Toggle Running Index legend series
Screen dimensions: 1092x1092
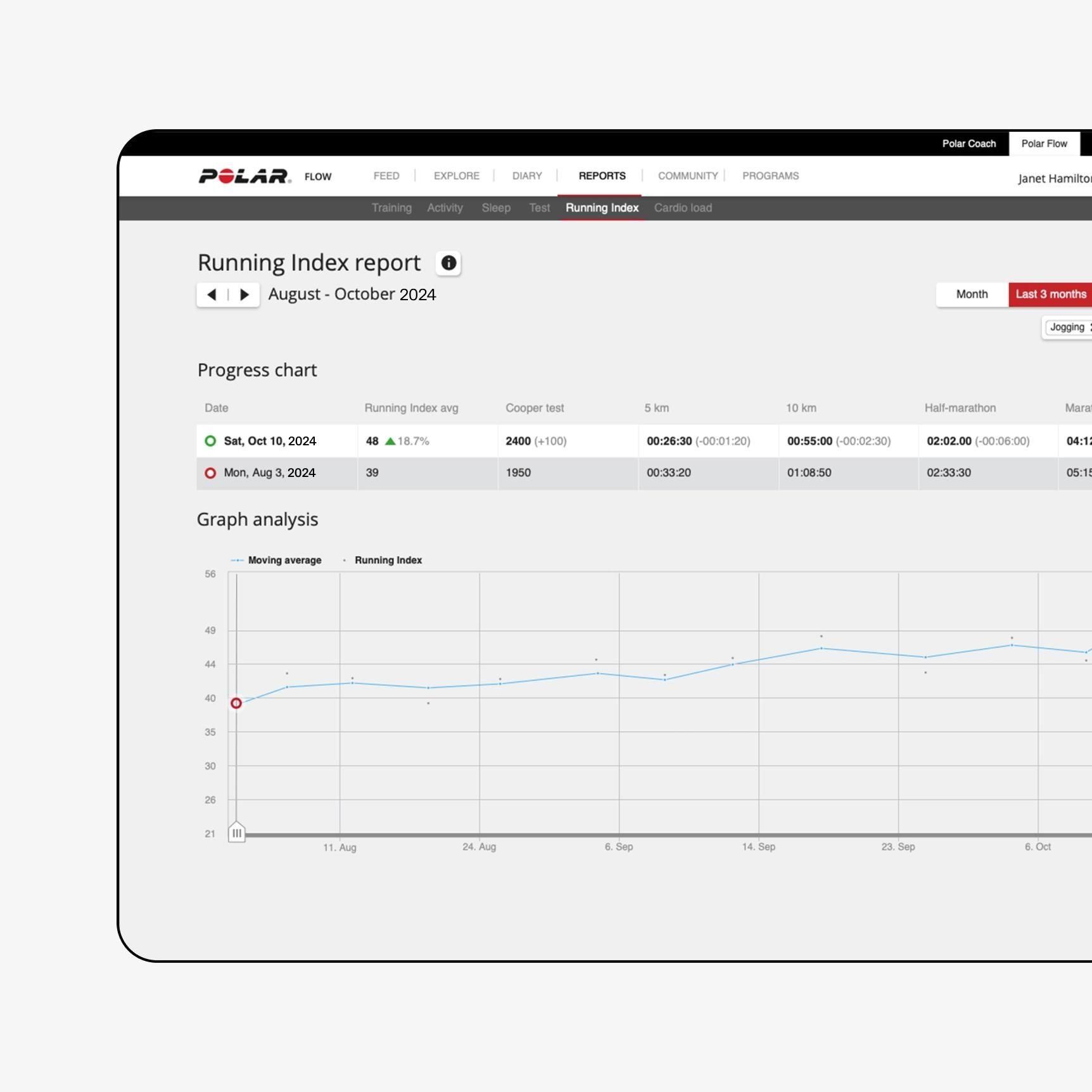pyautogui.click(x=383, y=560)
